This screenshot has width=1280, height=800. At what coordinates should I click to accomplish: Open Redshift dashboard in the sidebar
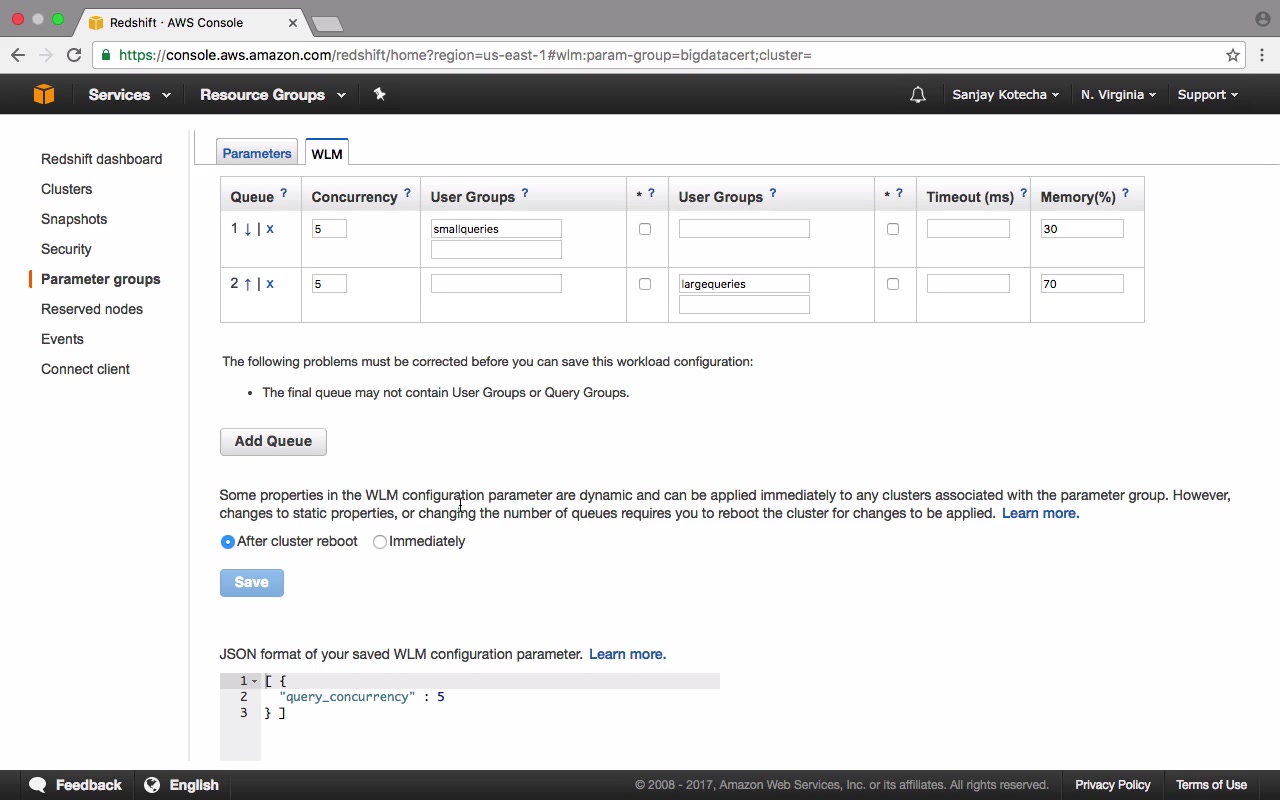click(101, 159)
